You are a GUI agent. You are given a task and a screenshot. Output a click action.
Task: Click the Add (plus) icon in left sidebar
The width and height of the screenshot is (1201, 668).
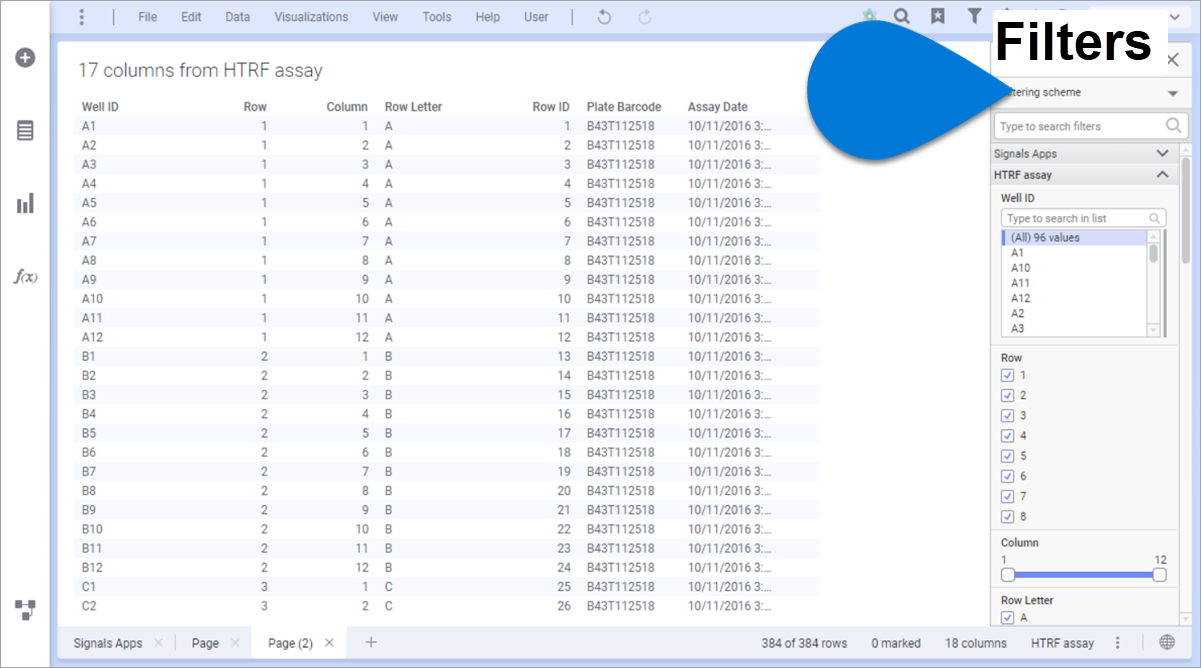coord(25,58)
